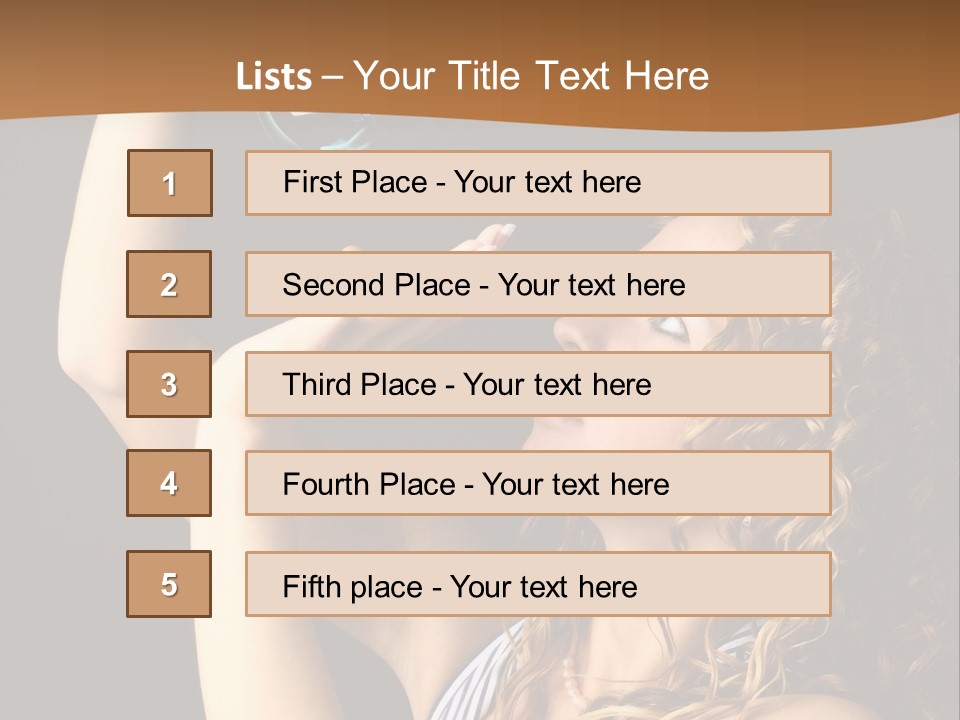Click the 'Fourth Place - Your text here' bar
Viewport: 960px width, 720px height.
(538, 483)
